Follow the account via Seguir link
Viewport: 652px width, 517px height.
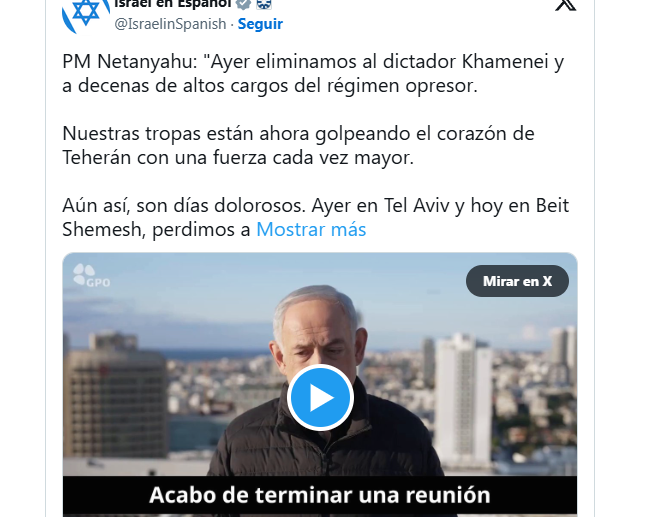coord(260,24)
